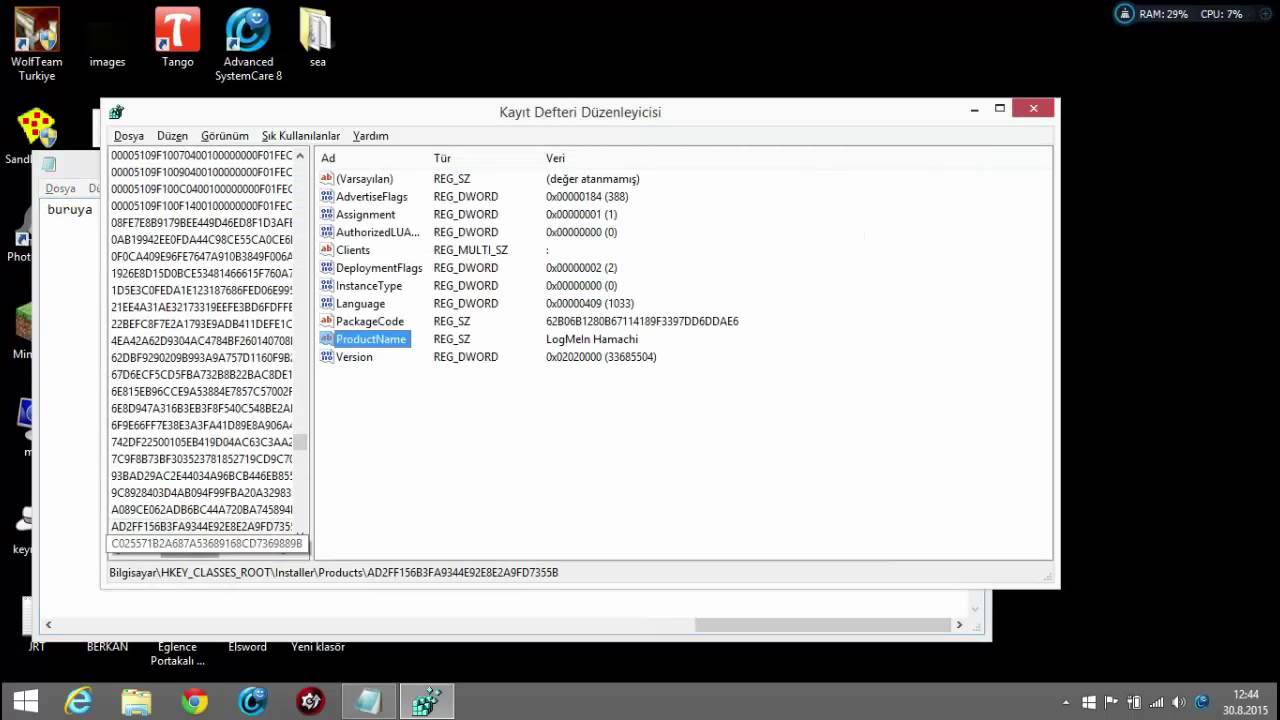Open the sea folder on the desktop
Image resolution: width=1280 pixels, height=720 pixels.
317,38
